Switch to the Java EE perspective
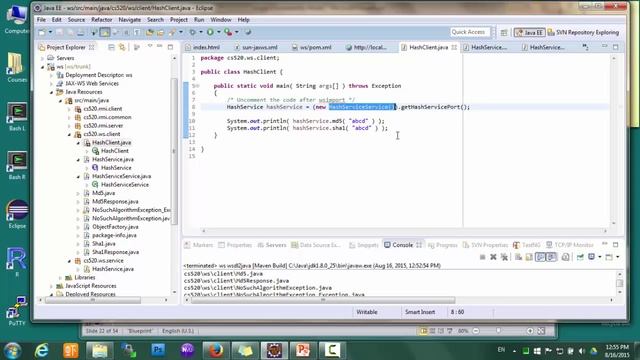 tap(529, 32)
